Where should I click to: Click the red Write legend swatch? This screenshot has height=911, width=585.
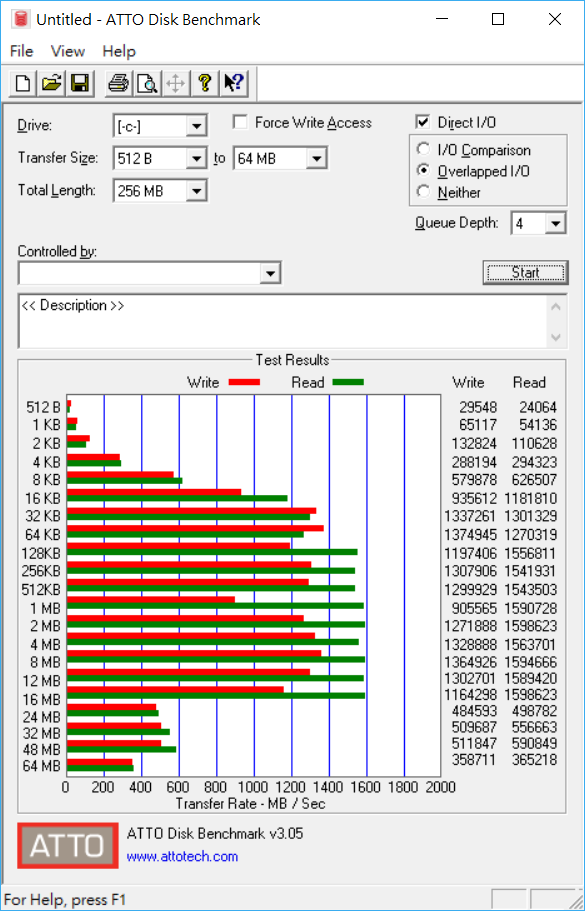pos(244,382)
